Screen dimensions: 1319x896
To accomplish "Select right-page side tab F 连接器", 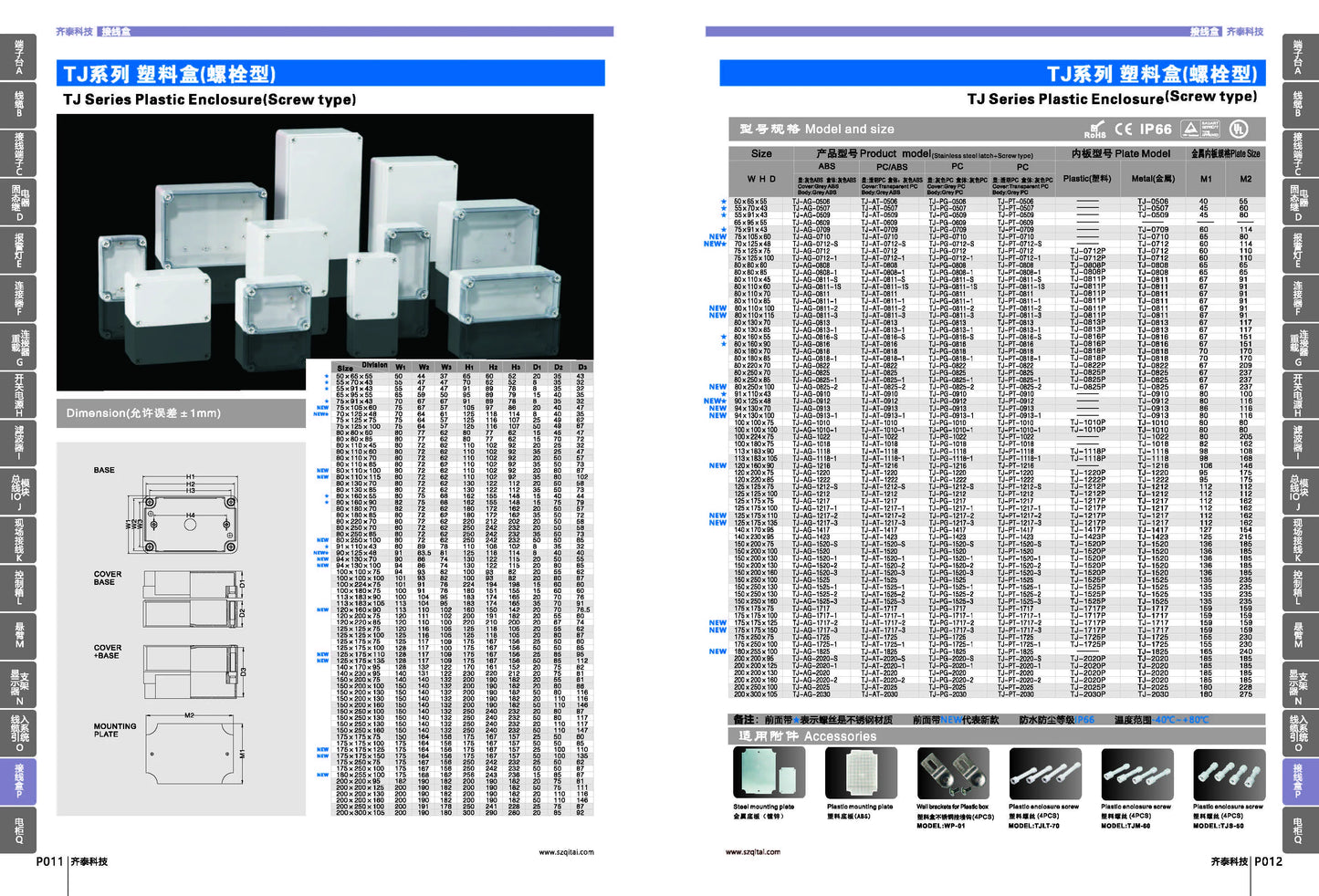I will click(1300, 298).
